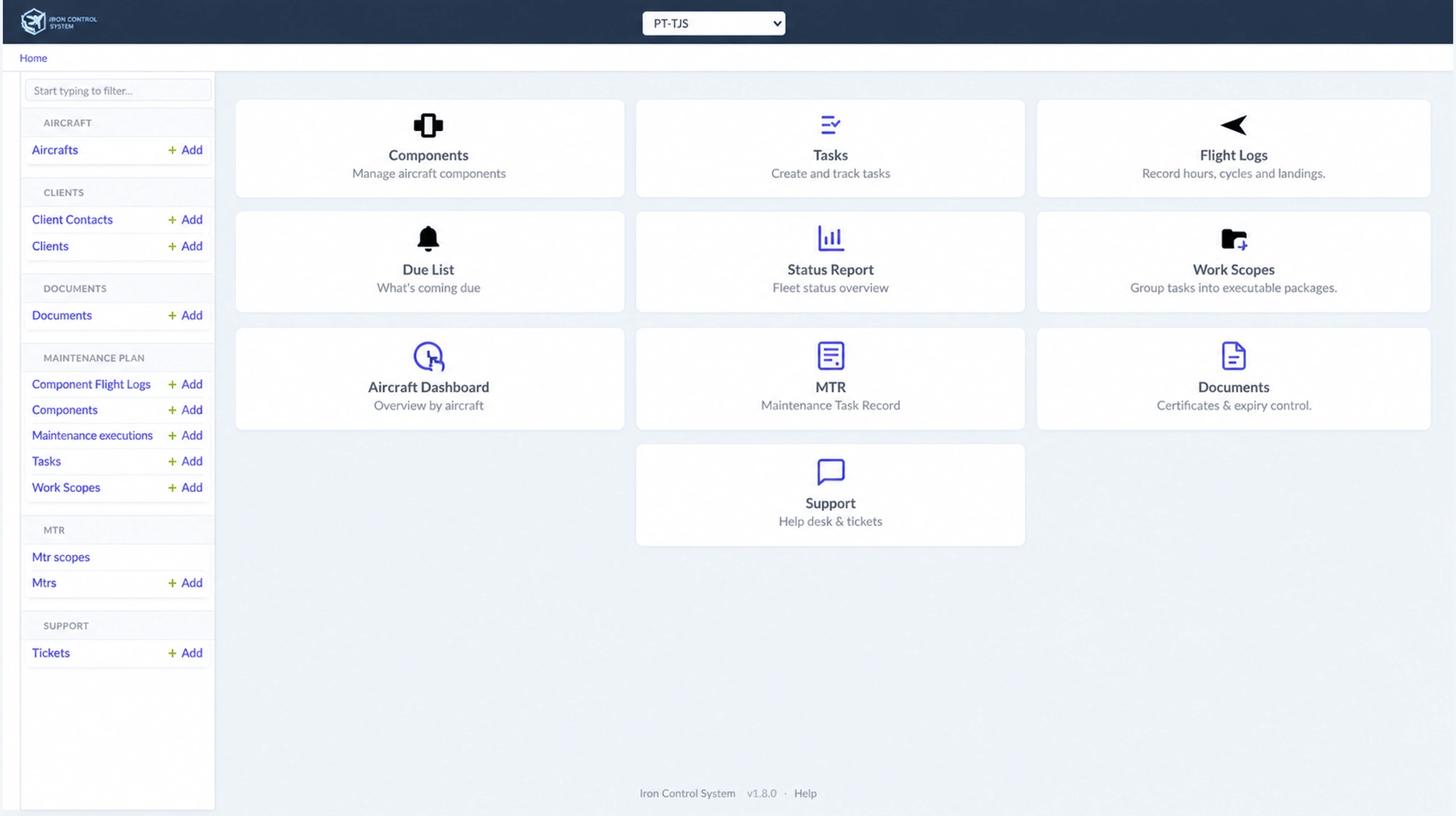Open the Clients sidebar link

coord(50,246)
